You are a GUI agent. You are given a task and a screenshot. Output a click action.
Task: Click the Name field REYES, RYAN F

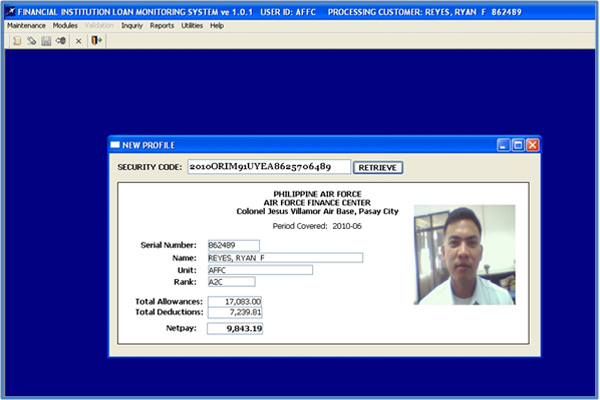click(285, 258)
